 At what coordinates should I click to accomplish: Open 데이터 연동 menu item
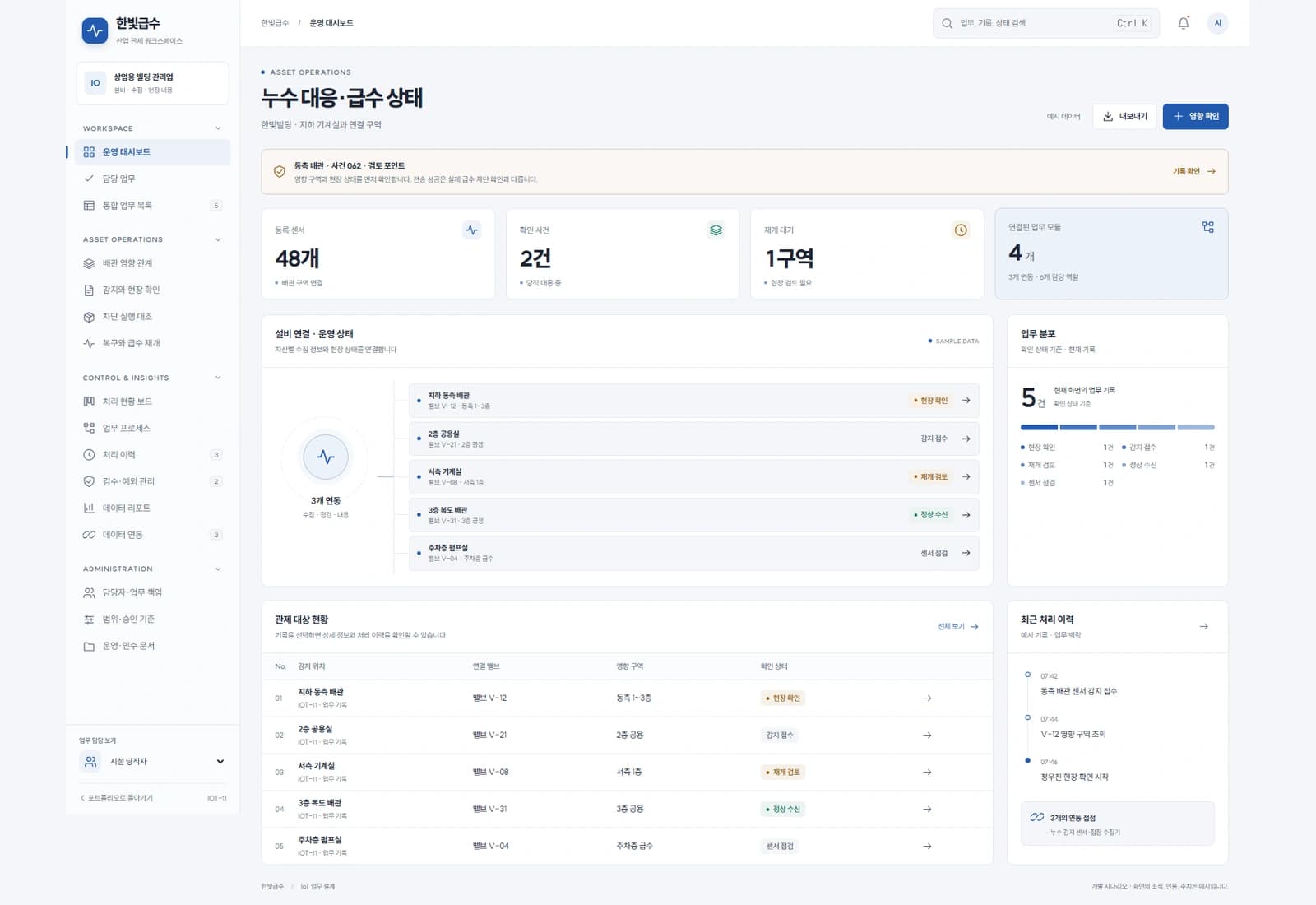[x=153, y=535]
